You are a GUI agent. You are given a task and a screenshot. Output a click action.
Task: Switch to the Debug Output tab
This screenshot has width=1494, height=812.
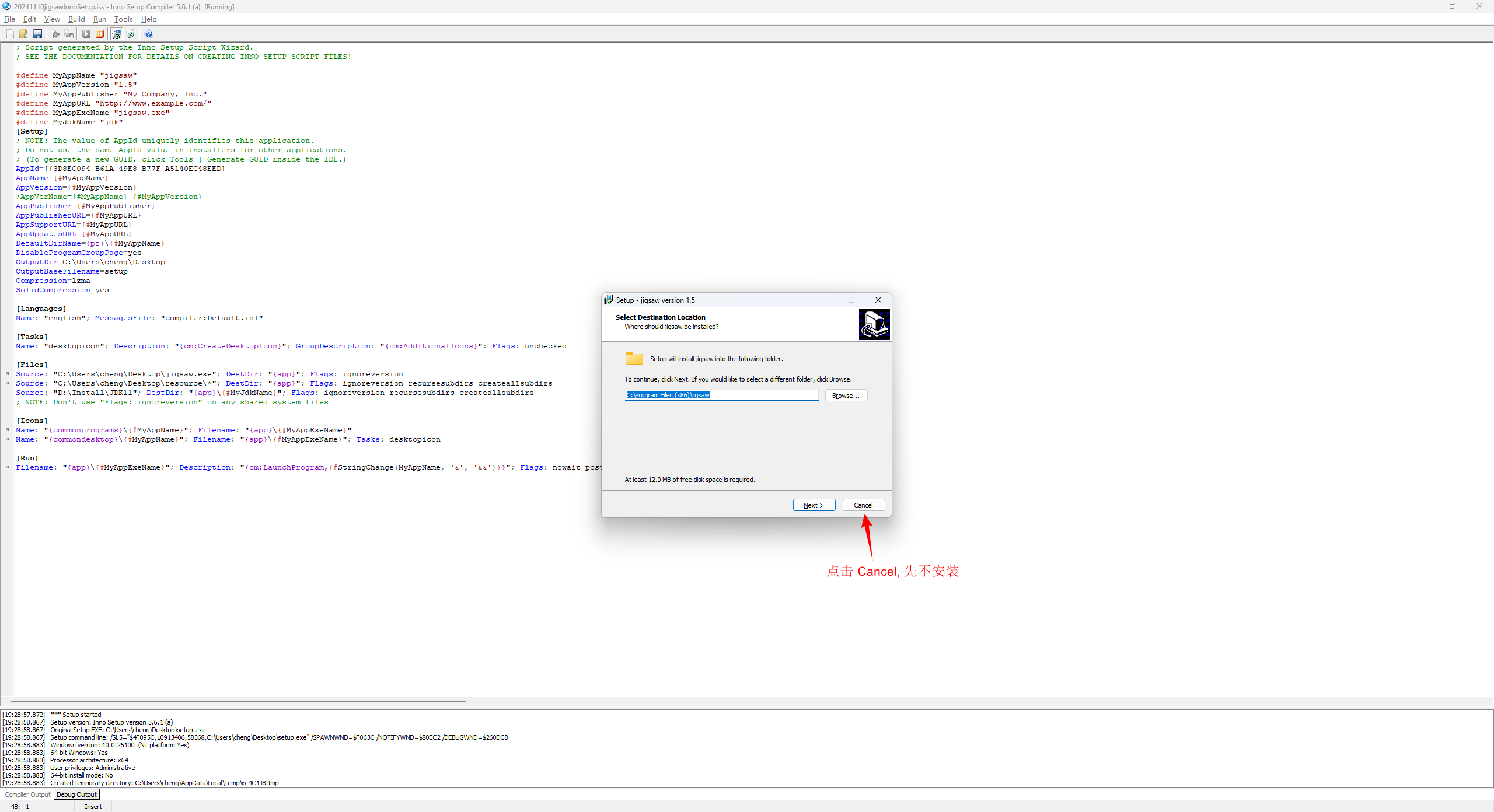(x=76, y=794)
